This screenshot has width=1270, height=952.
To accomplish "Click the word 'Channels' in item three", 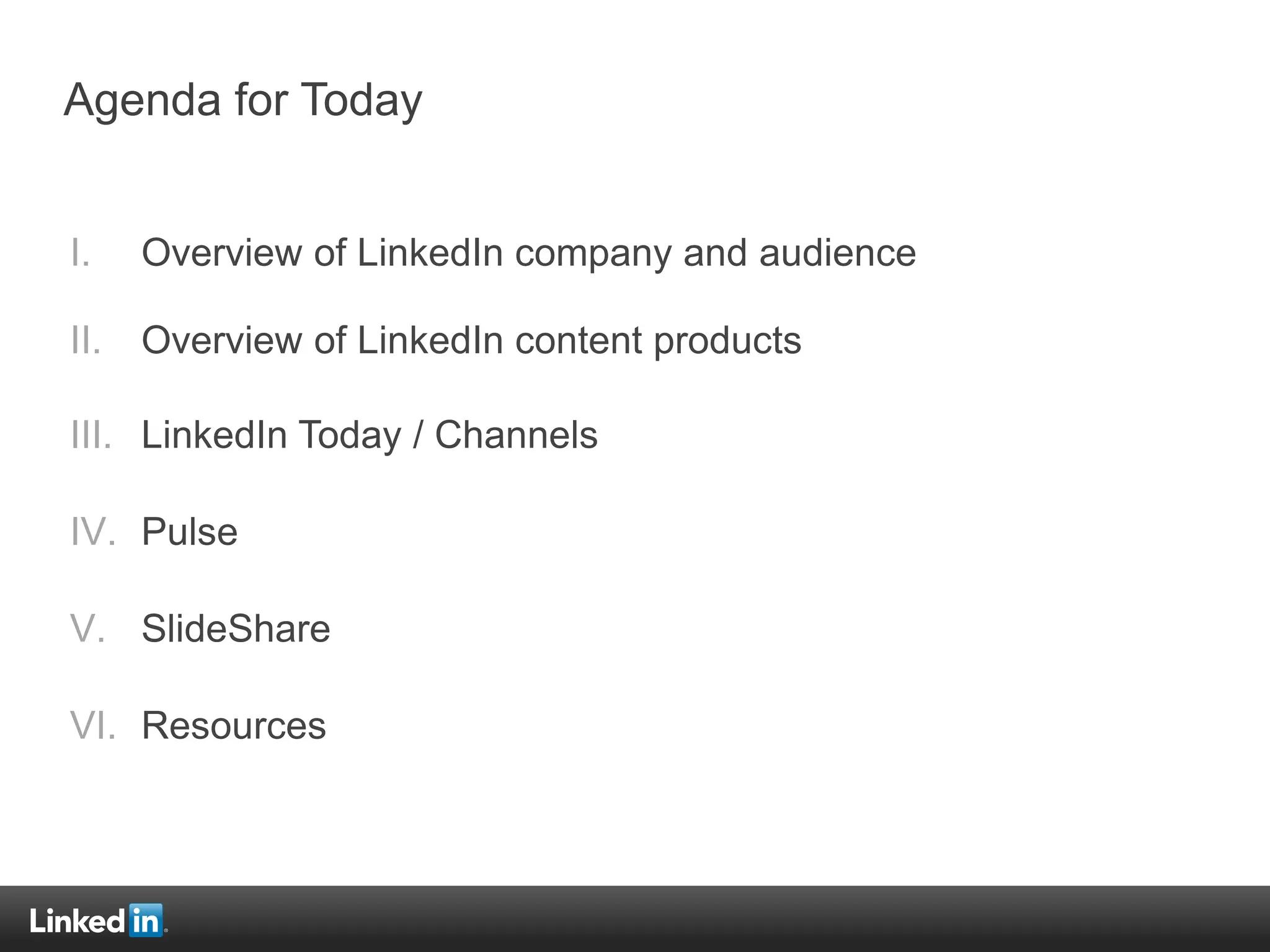I will (517, 435).
